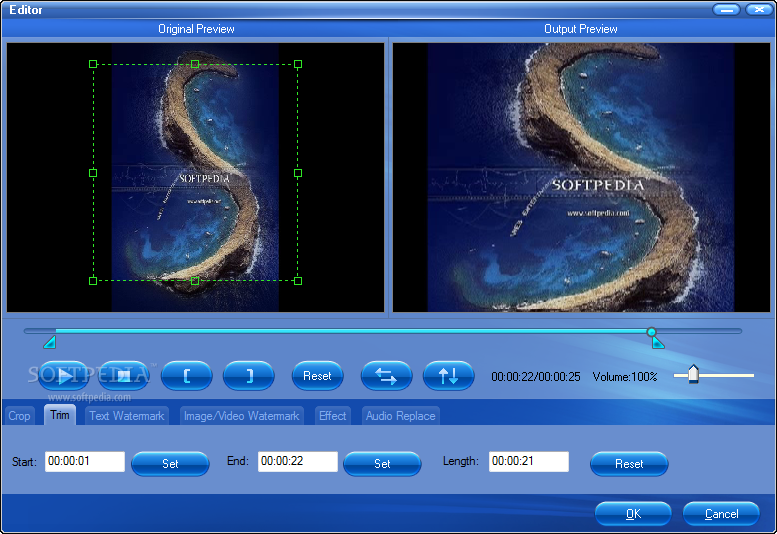777x534 pixels.
Task: Select top-center crop handle in Original Preview
Action: coord(195,64)
